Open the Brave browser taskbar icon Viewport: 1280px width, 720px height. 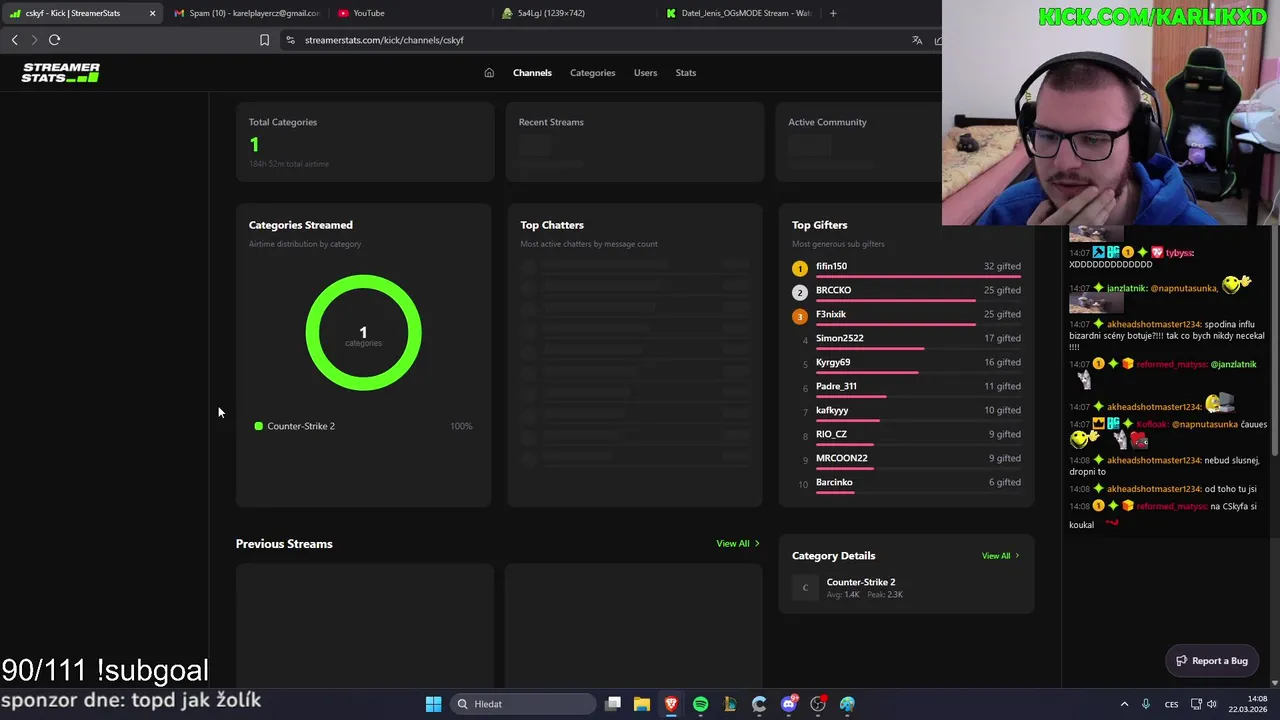[671, 704]
